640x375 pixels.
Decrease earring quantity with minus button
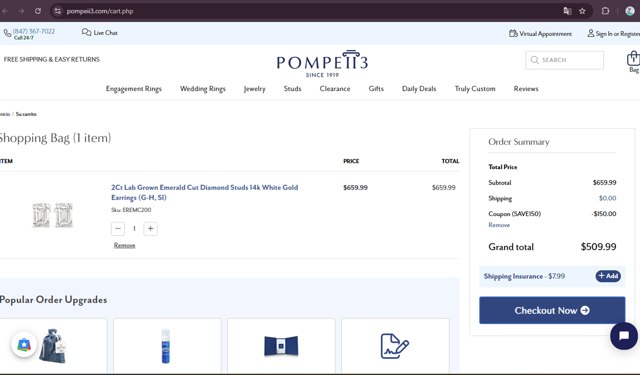click(x=118, y=229)
